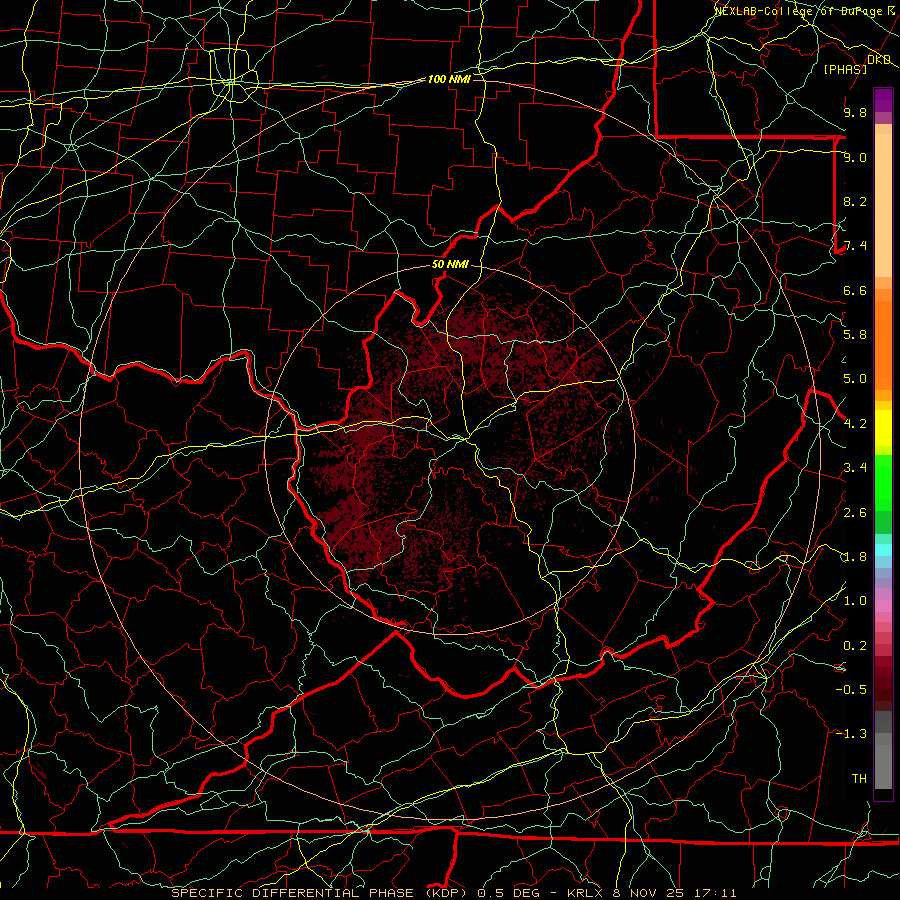900x900 pixels.
Task: Click the 100 NMI range ring label
Action: coord(449,79)
